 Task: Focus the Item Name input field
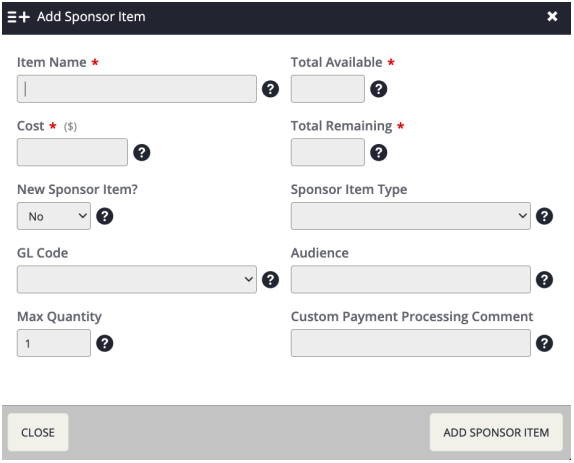(x=137, y=89)
